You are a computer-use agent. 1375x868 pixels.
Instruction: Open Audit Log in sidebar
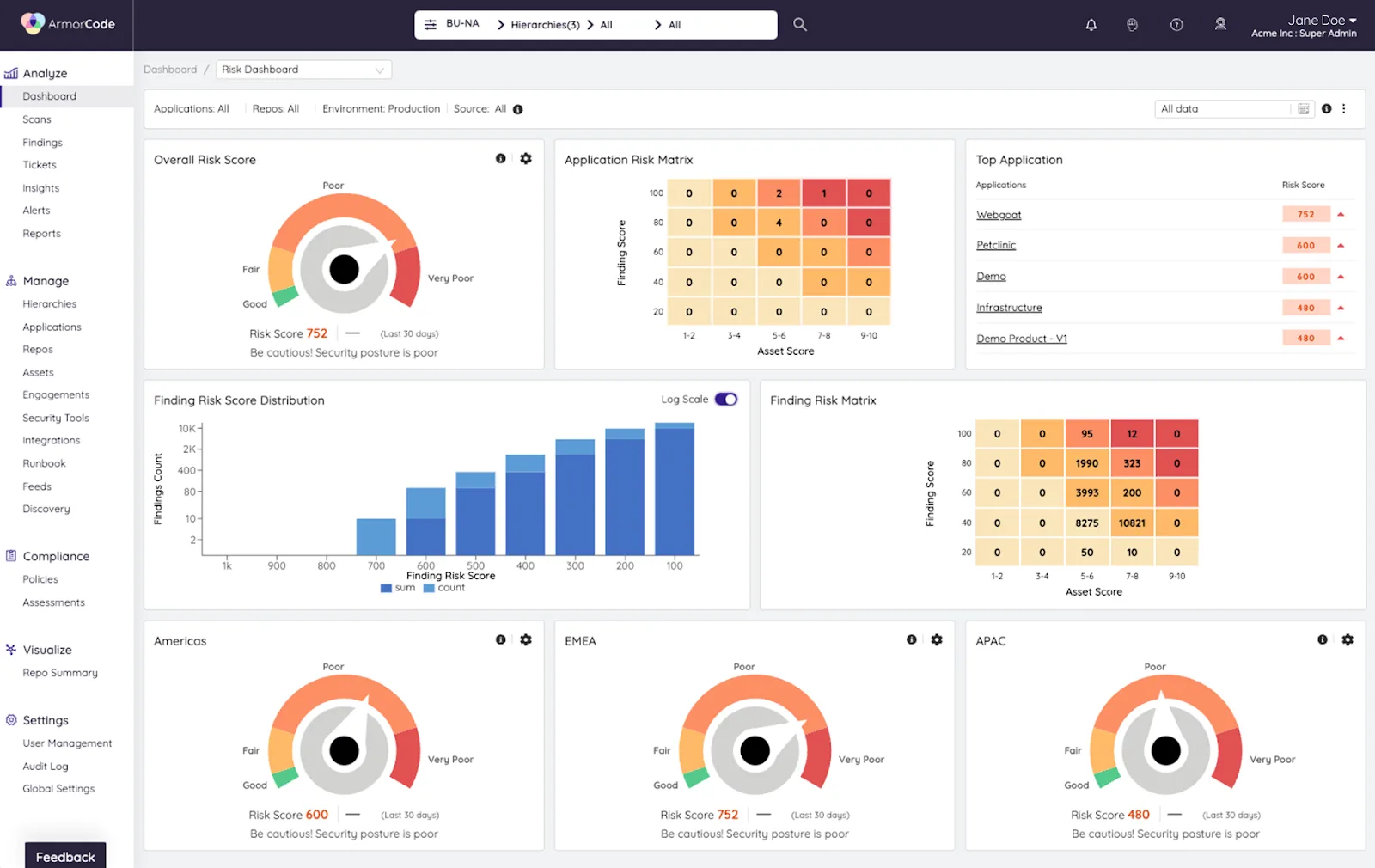[x=46, y=767]
